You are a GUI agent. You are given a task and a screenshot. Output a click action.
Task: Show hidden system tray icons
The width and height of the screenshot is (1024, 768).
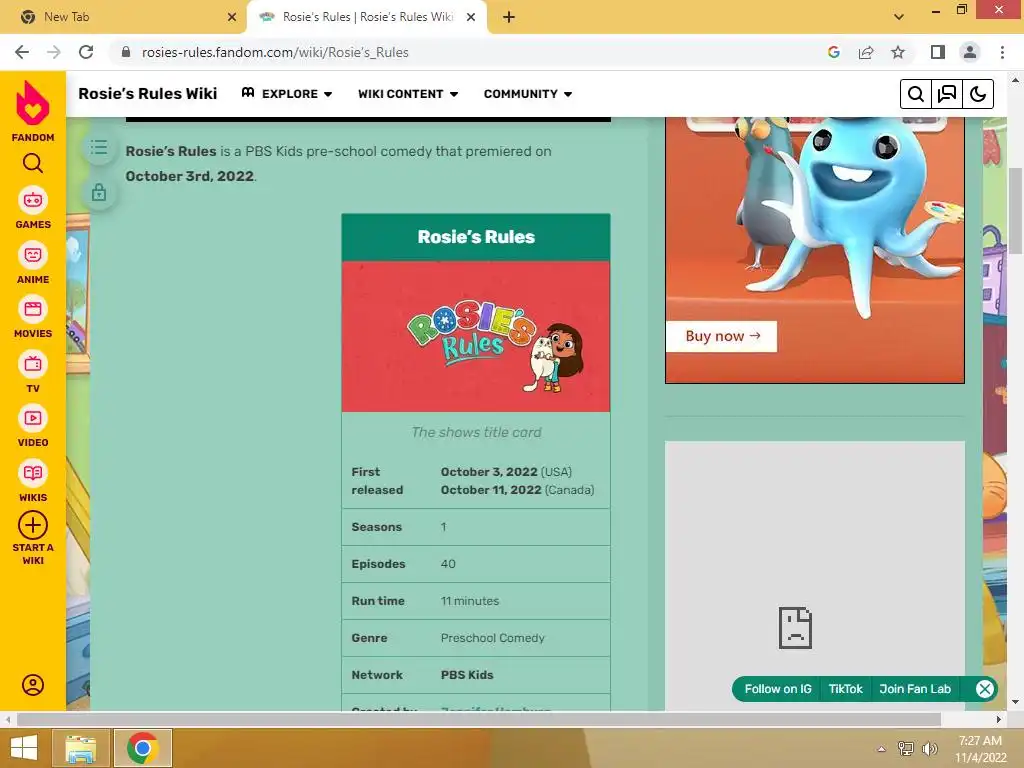click(882, 749)
